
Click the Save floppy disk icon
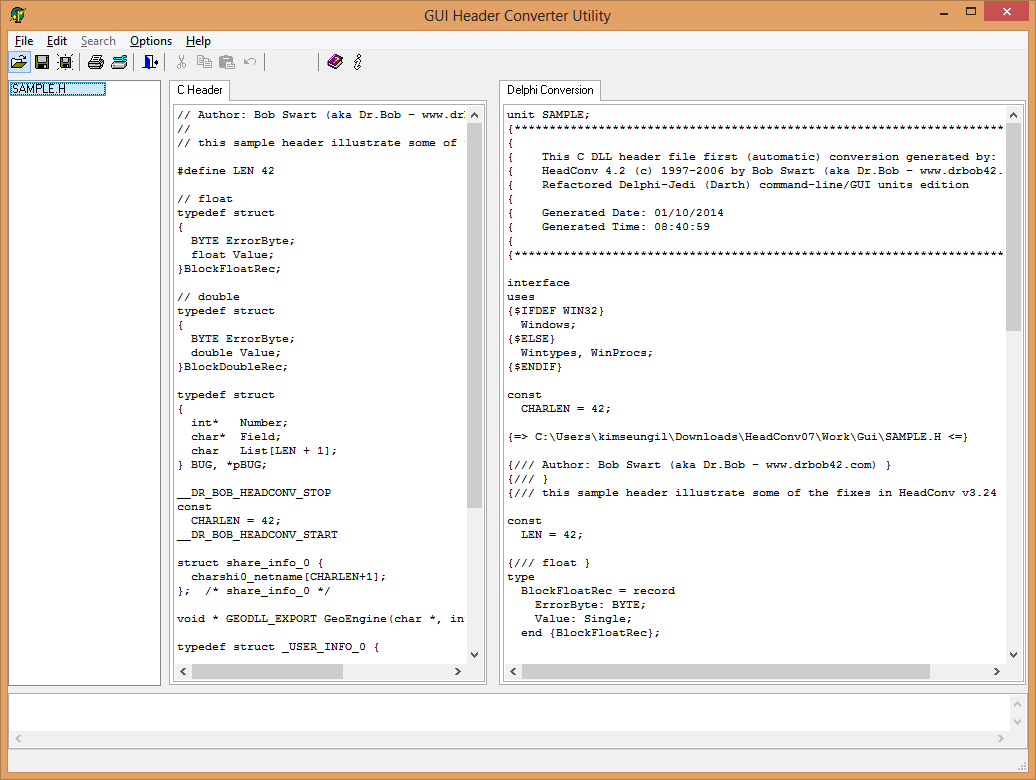point(42,62)
